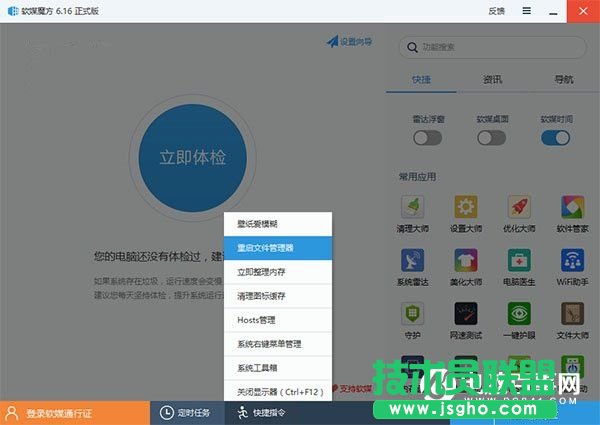
Task: Open 系统右键菜单管理 from the menu
Action: pyautogui.click(x=278, y=344)
